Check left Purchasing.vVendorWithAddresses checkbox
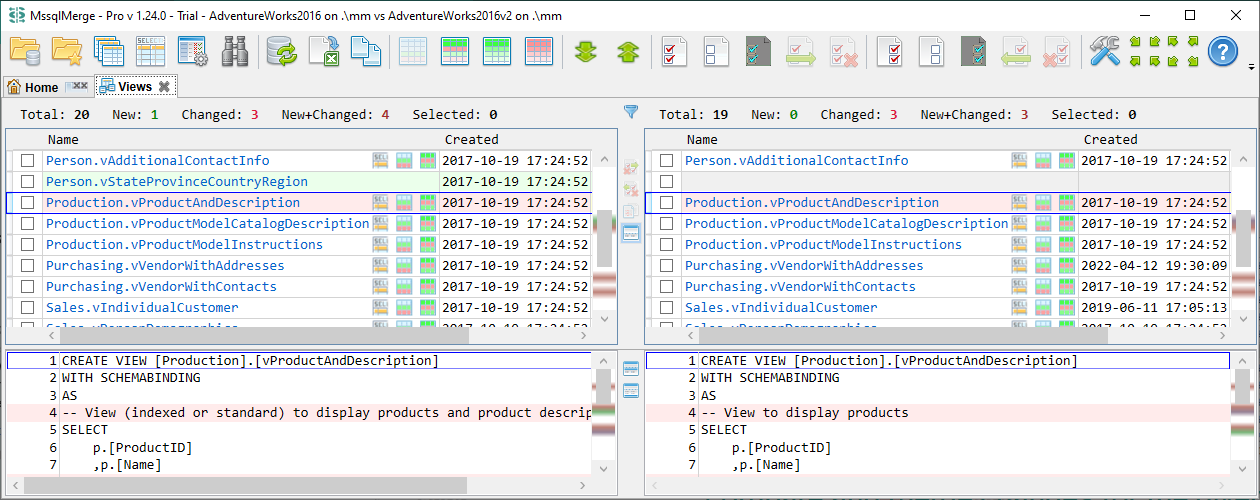The image size is (1260, 500). (x=28, y=265)
